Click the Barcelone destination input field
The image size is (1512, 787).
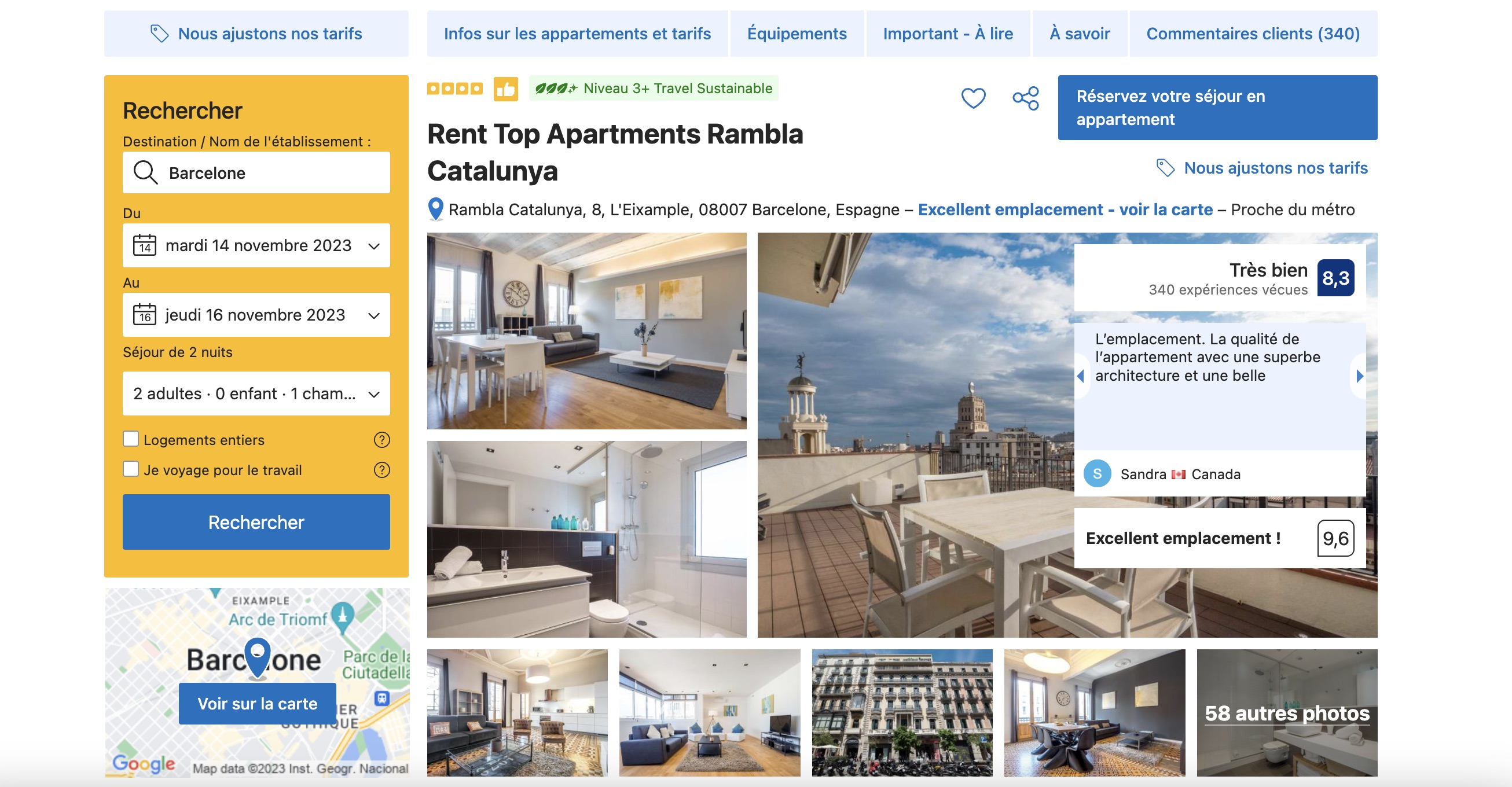click(256, 172)
